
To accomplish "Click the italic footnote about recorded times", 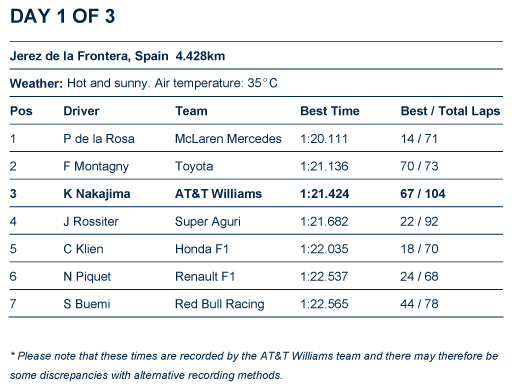I will [x=254, y=365].
